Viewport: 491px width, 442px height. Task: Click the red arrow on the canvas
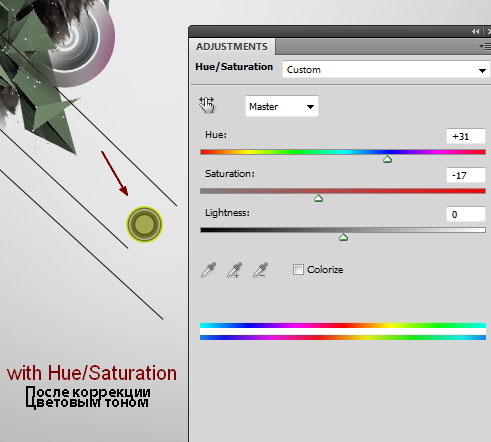(115, 173)
